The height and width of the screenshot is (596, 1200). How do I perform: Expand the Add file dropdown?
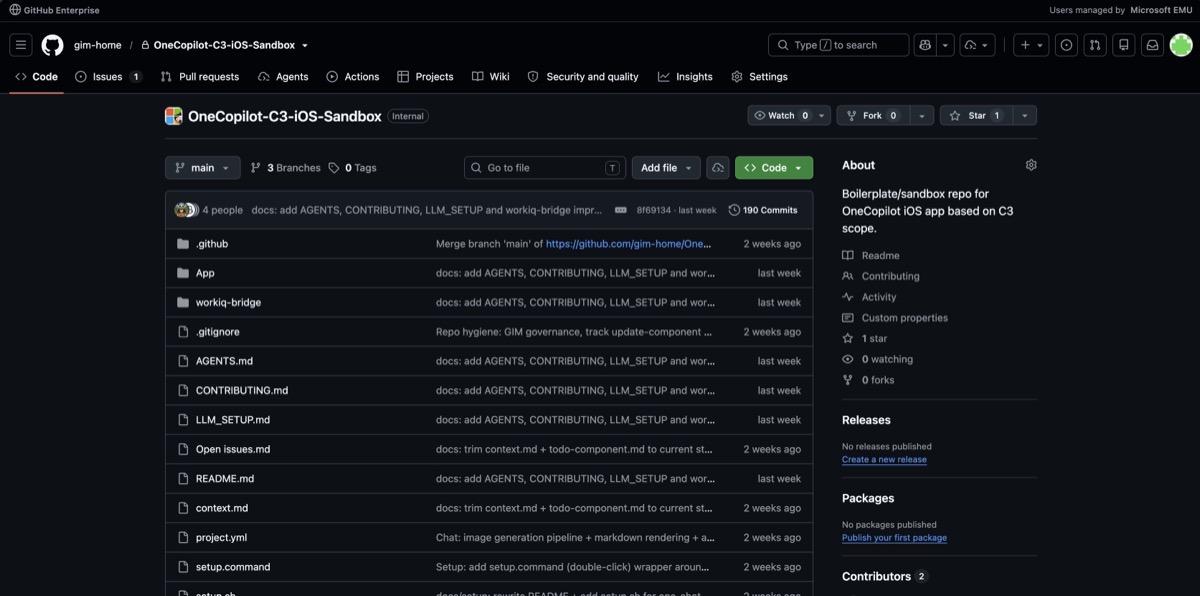coord(666,168)
